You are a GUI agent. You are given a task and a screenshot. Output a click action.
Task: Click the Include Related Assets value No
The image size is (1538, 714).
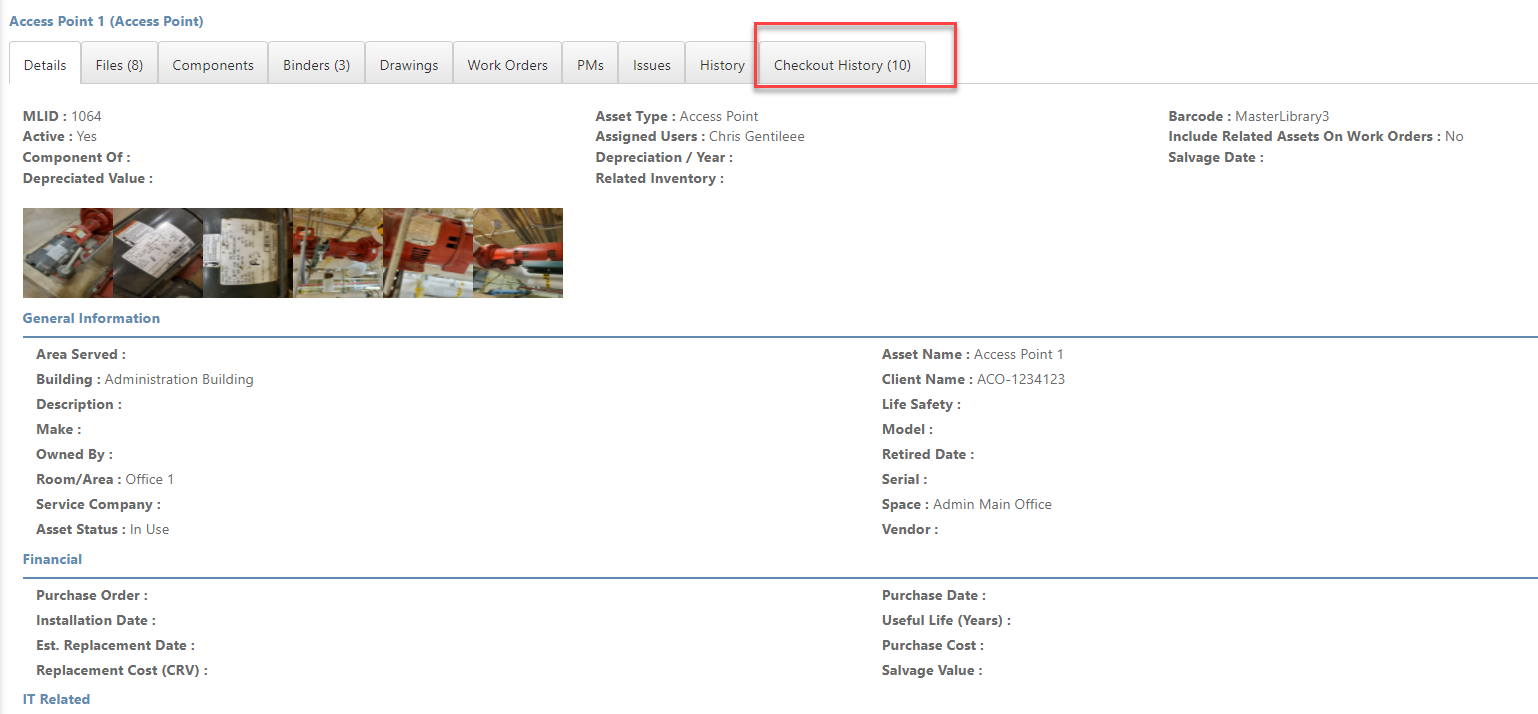[x=1454, y=136]
